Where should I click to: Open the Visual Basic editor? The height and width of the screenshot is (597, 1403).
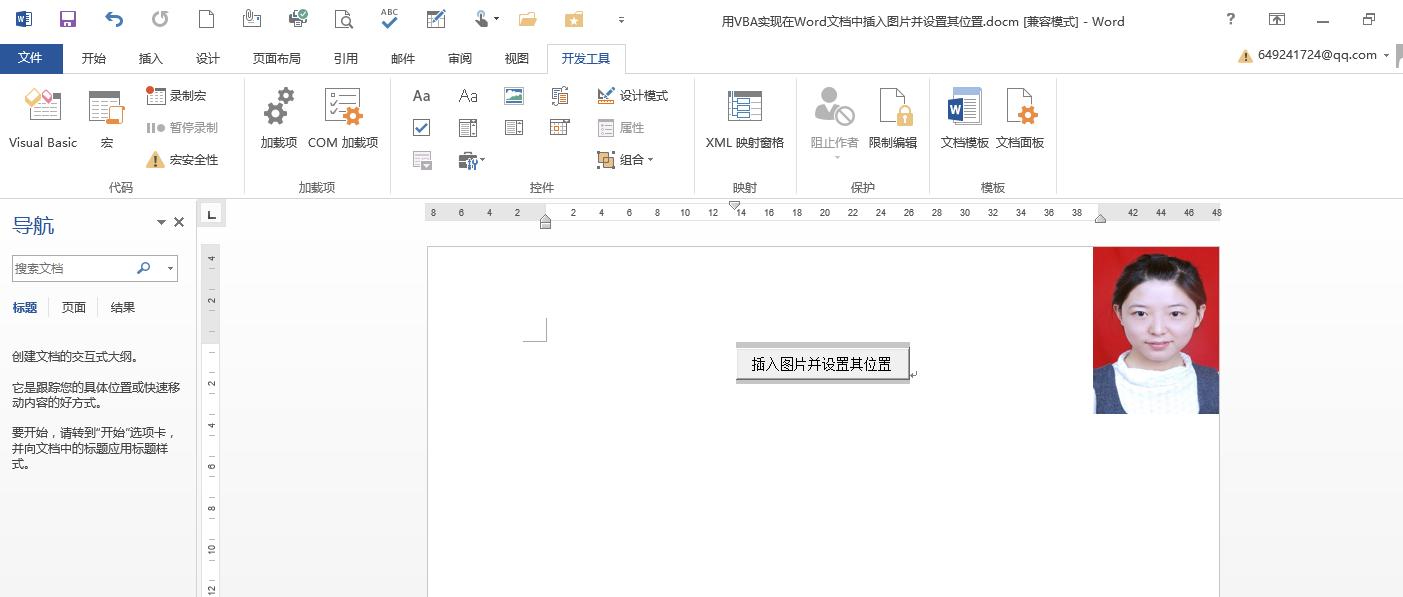click(42, 117)
